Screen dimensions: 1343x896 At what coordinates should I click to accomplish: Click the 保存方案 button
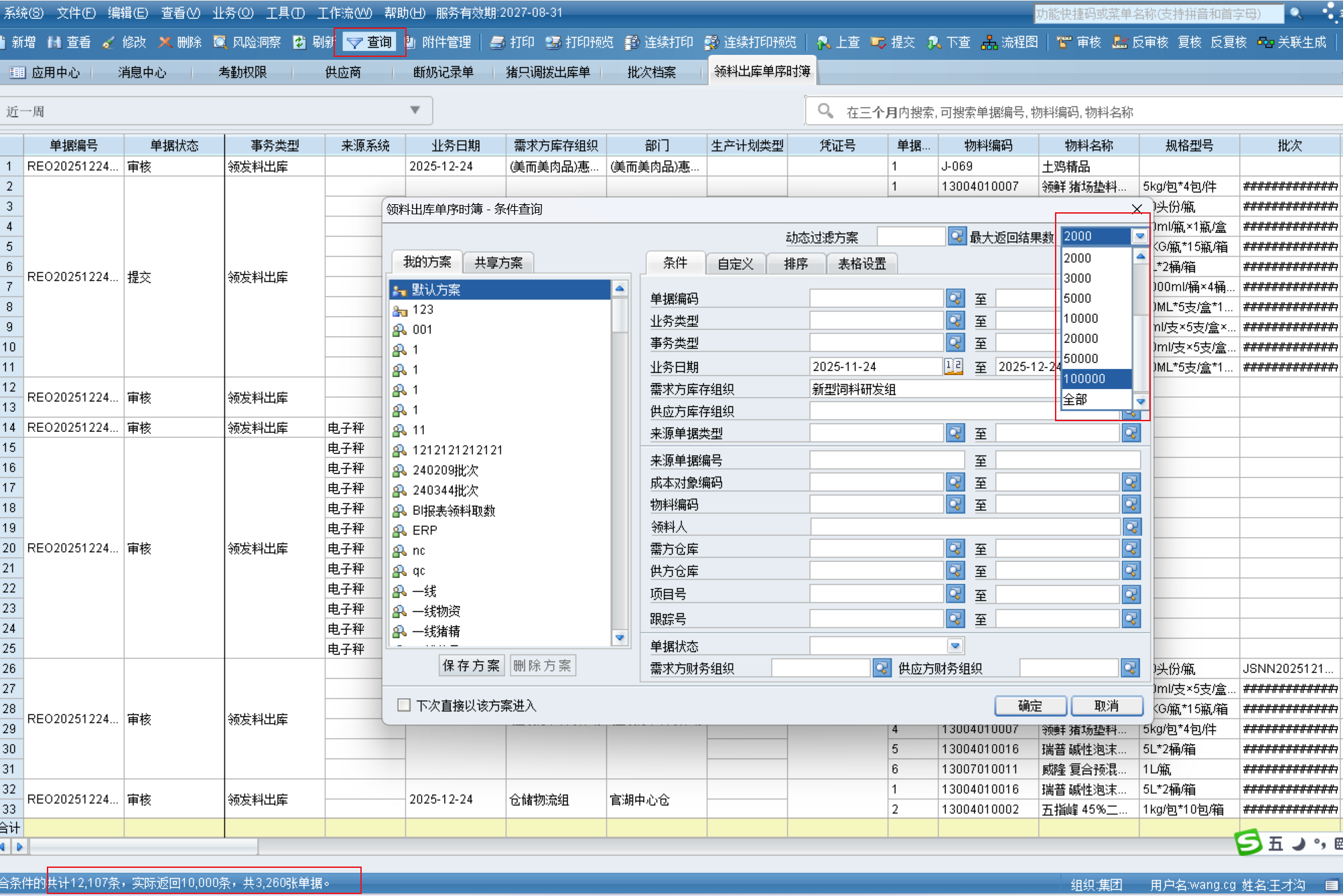click(x=472, y=666)
